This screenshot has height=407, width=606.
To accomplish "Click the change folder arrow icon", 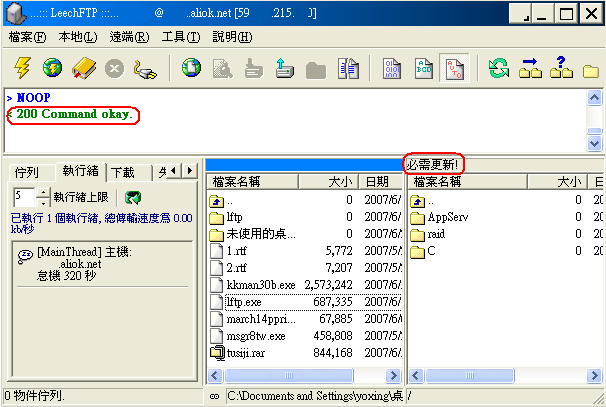I will pyautogui.click(x=530, y=68).
